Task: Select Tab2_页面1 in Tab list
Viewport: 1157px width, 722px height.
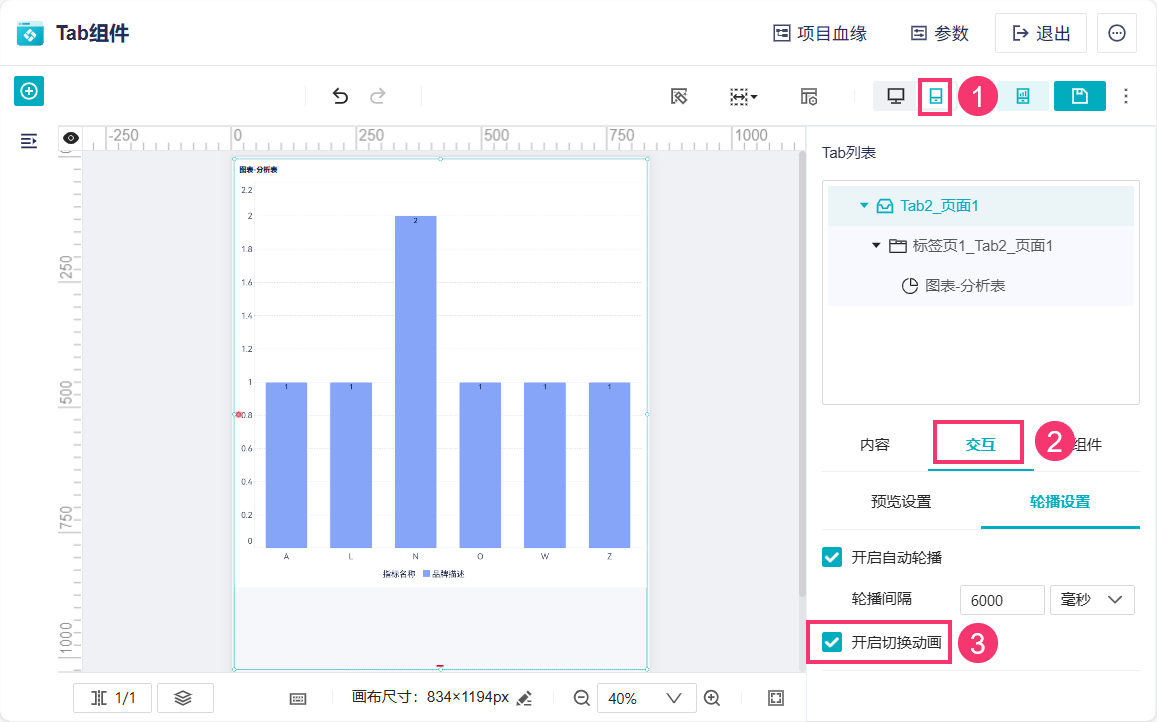Action: tap(981, 206)
